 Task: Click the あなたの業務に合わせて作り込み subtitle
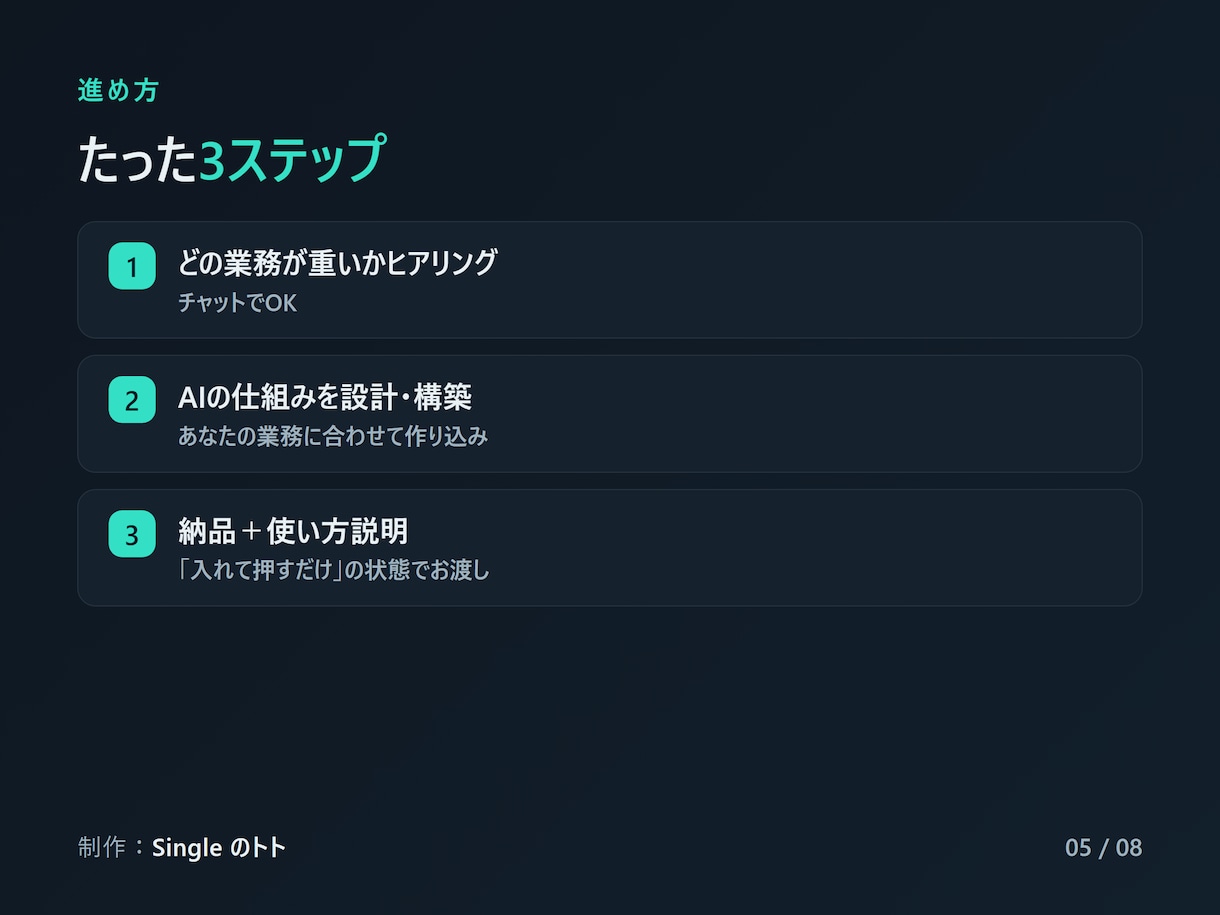333,436
